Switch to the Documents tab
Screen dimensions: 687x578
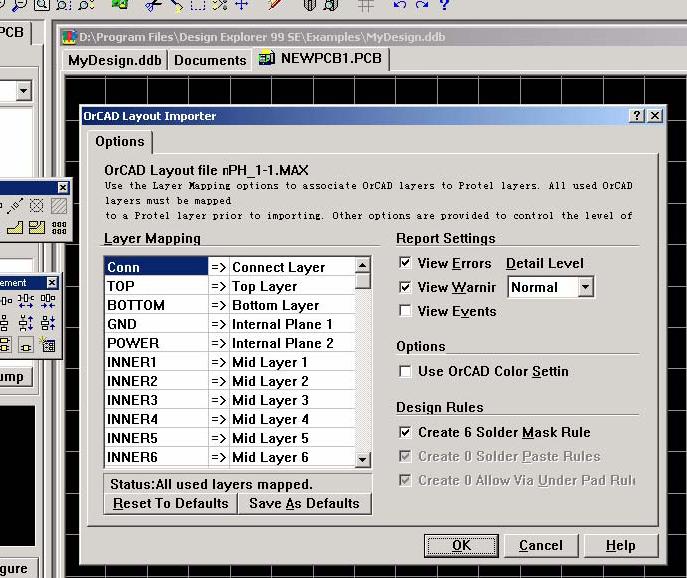(x=210, y=60)
